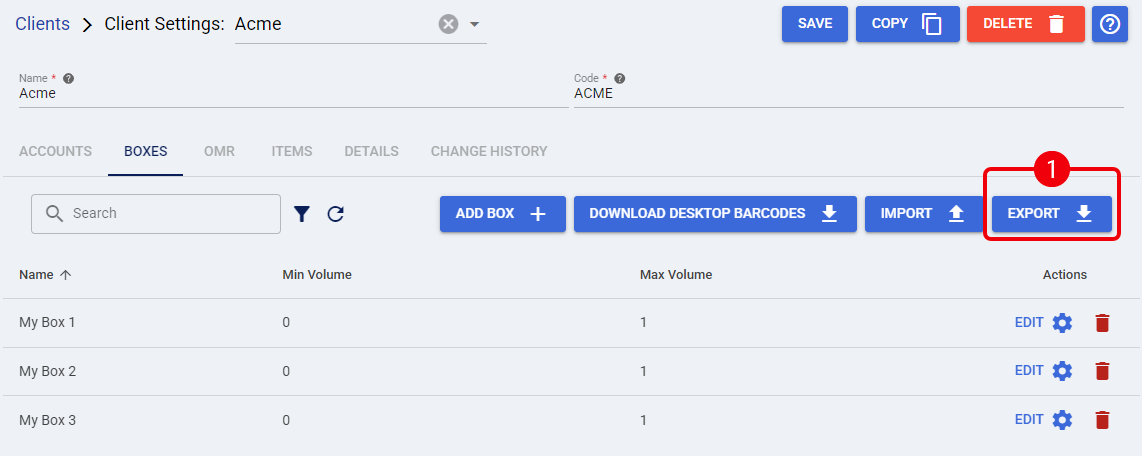
Task: Edit My Box 1
Action: [x=1028, y=322]
